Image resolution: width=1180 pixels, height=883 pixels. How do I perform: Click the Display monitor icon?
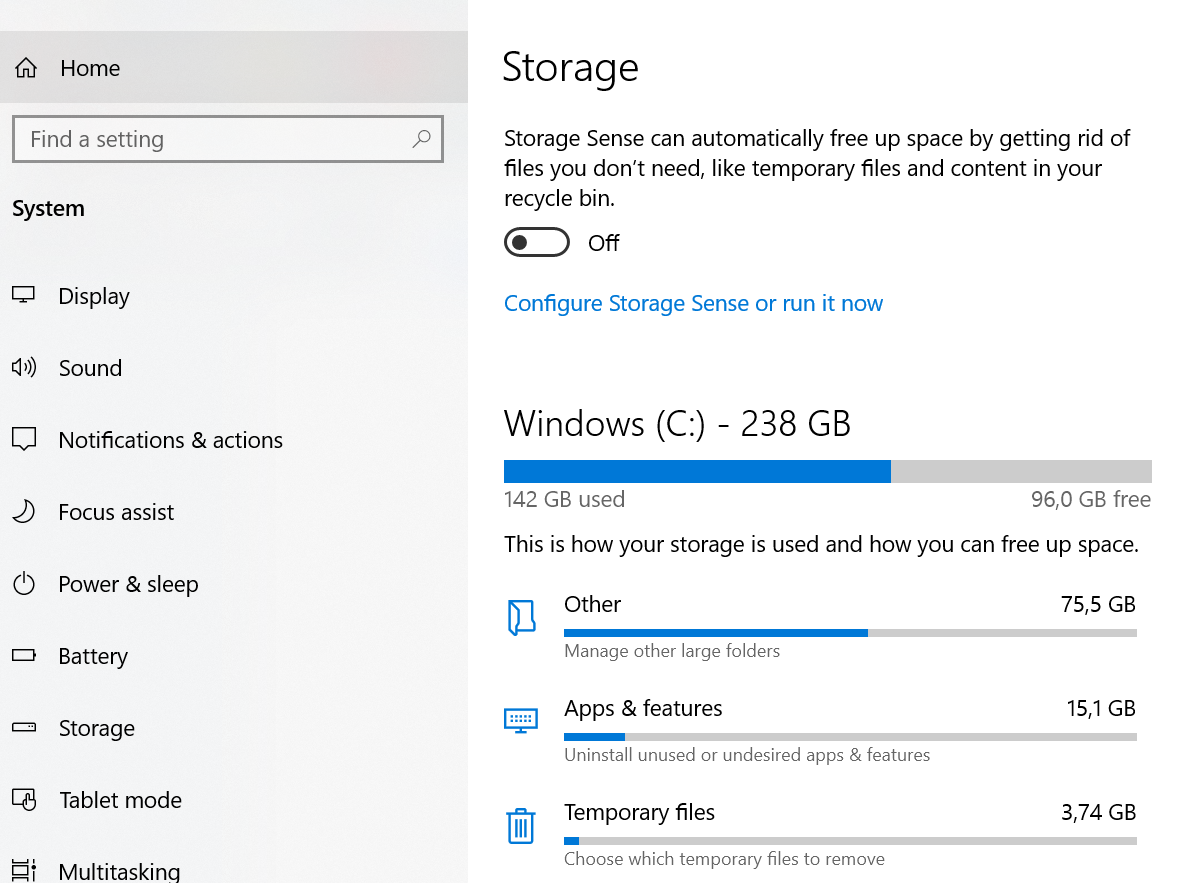[23, 295]
